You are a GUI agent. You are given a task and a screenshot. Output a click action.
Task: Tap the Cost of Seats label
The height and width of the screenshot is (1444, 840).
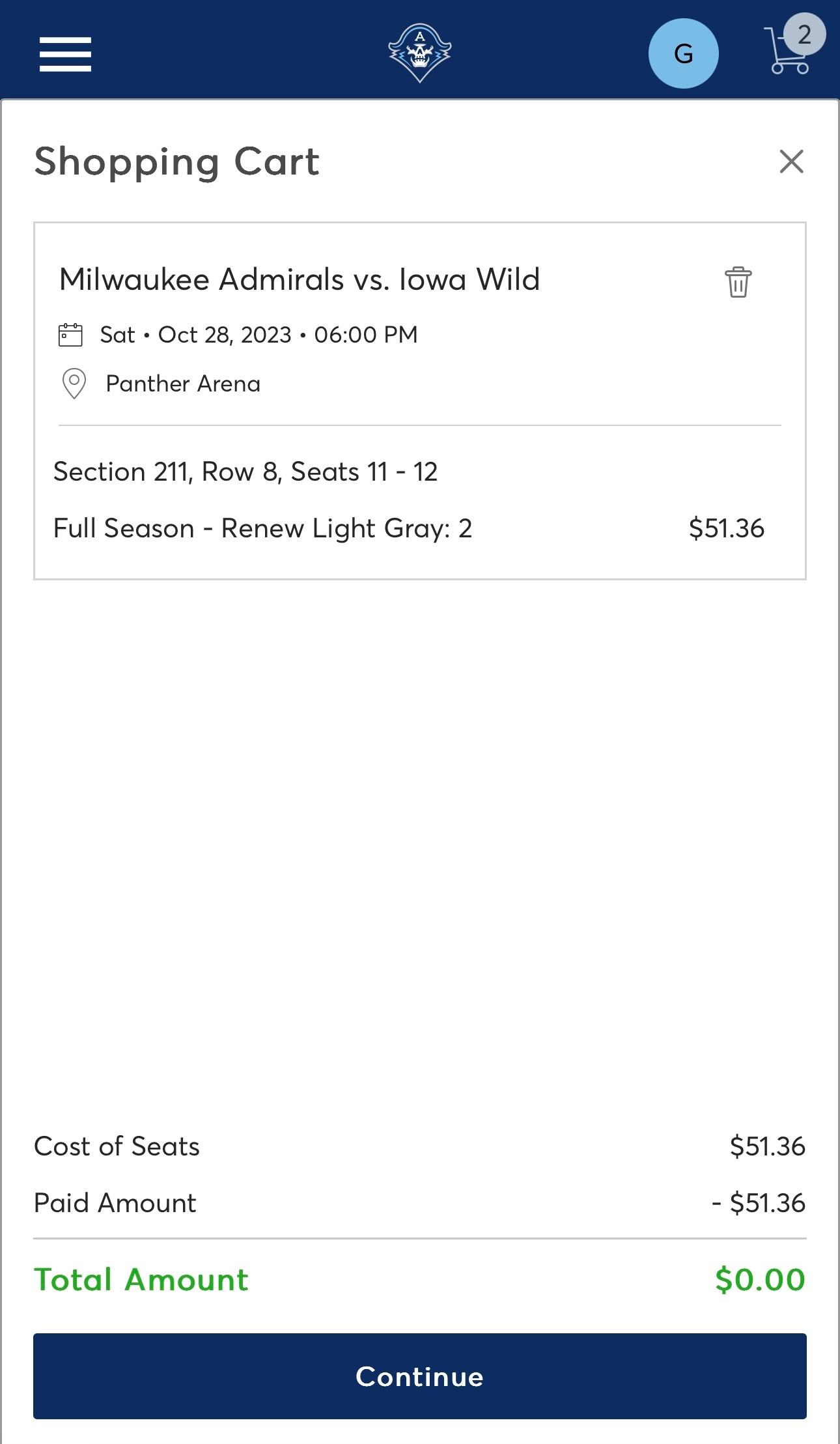(117, 1146)
